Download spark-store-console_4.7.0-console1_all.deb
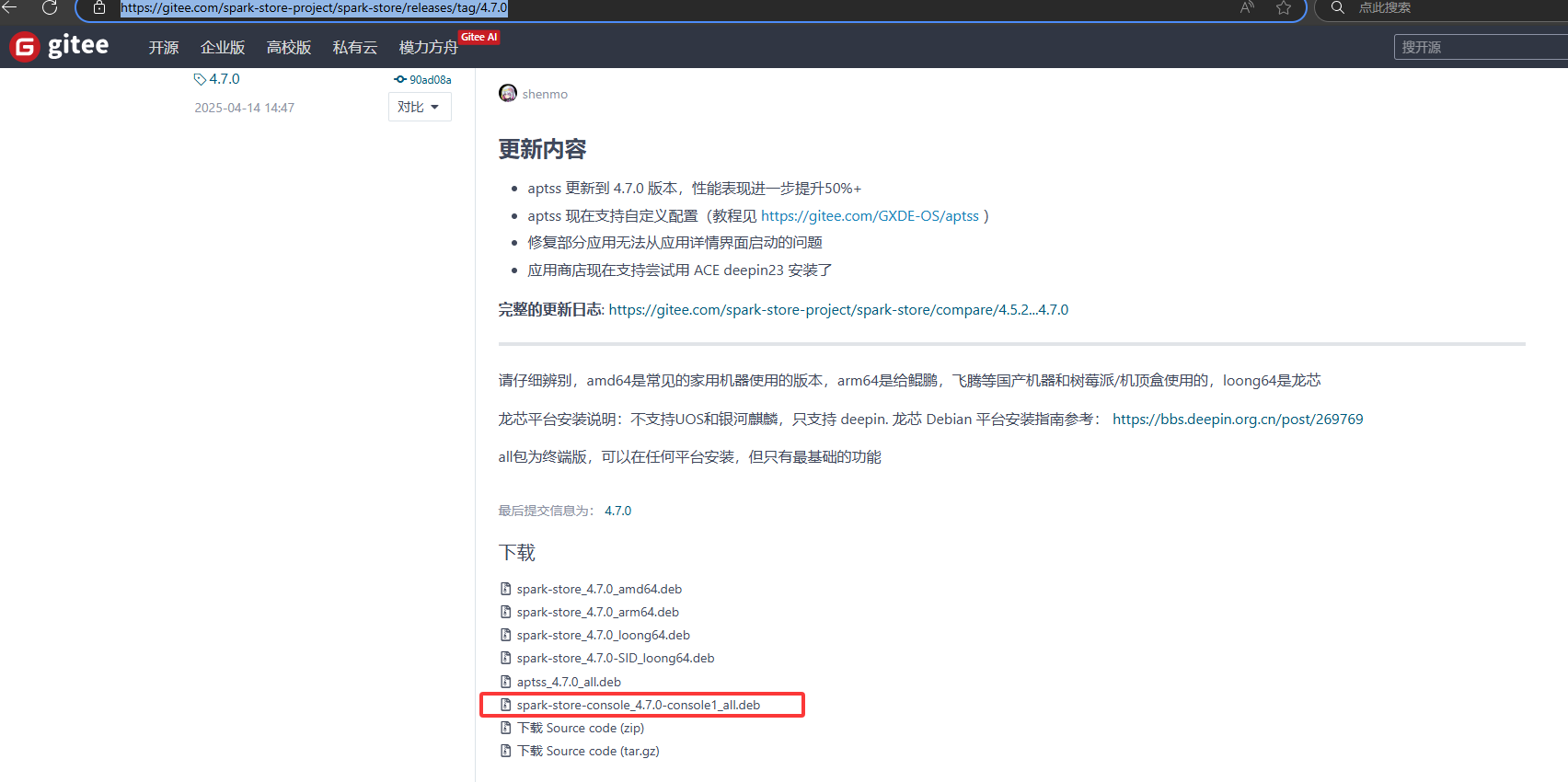Screen dimensions: 1568x782 [x=639, y=705]
